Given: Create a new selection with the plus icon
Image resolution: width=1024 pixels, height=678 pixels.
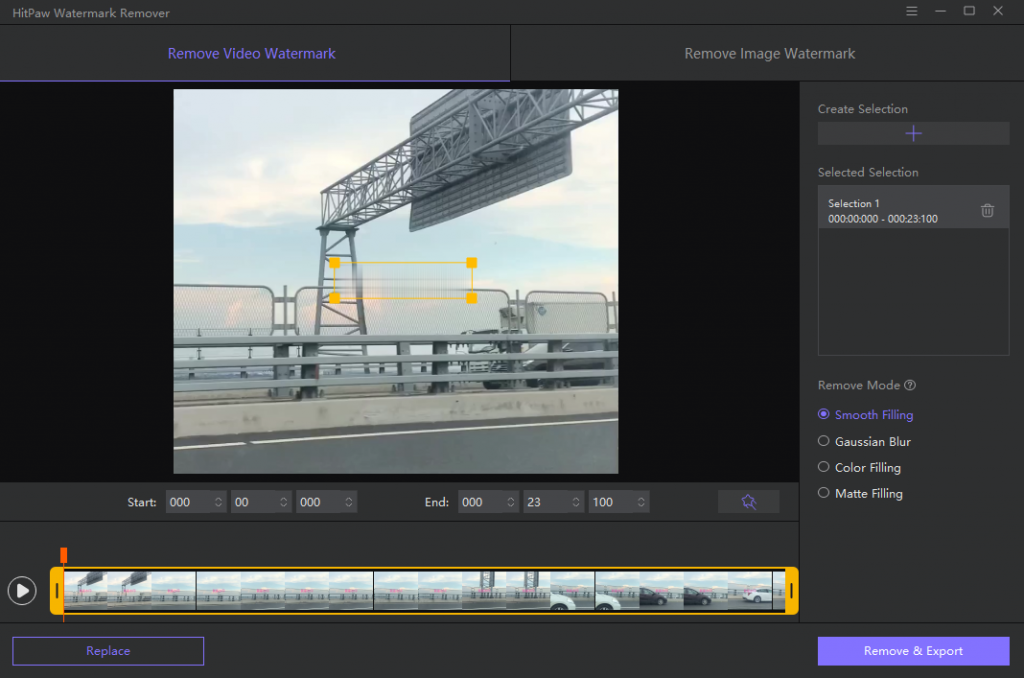Looking at the screenshot, I should tap(913, 132).
